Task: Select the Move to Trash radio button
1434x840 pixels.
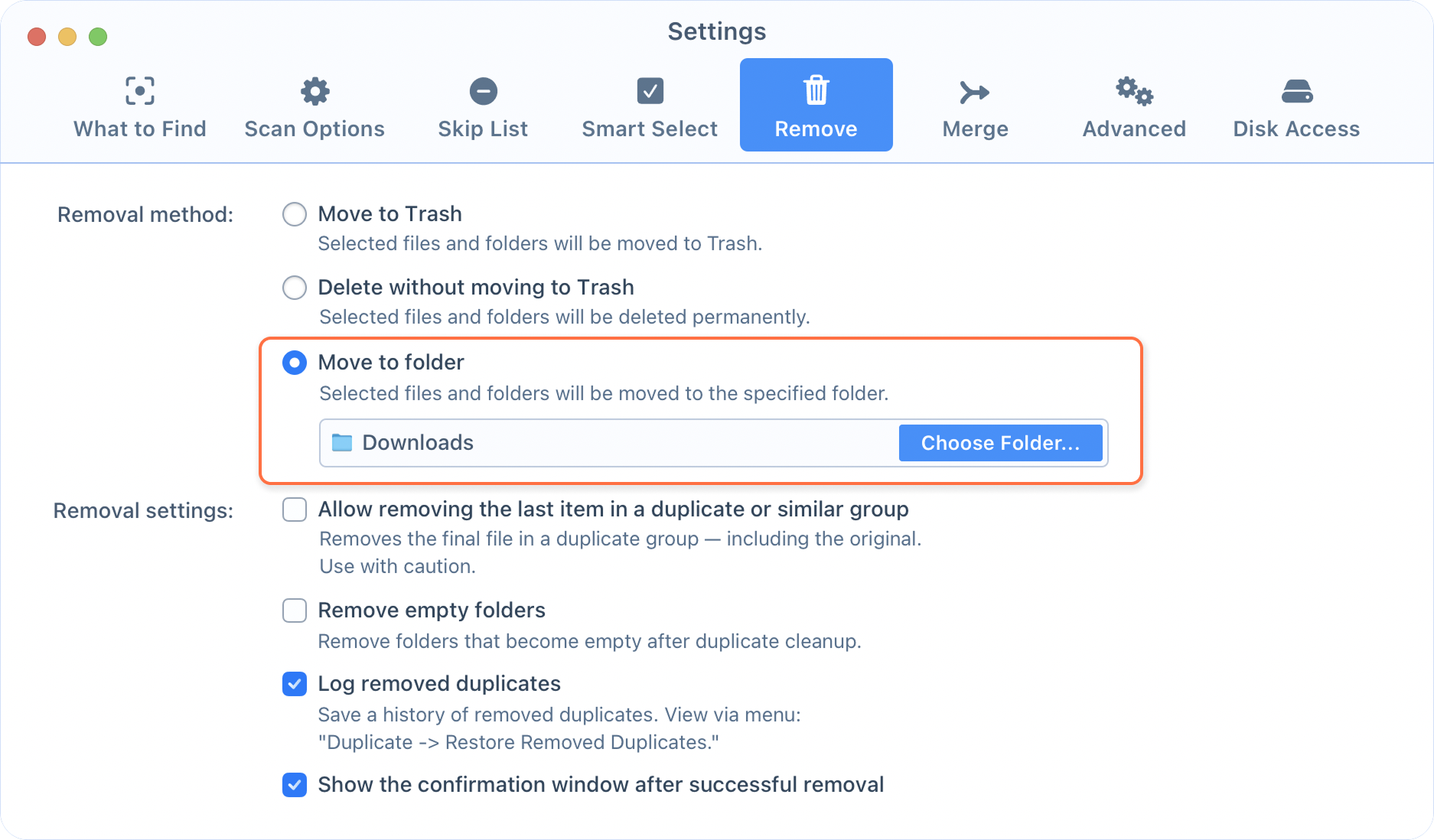Action: [295, 214]
